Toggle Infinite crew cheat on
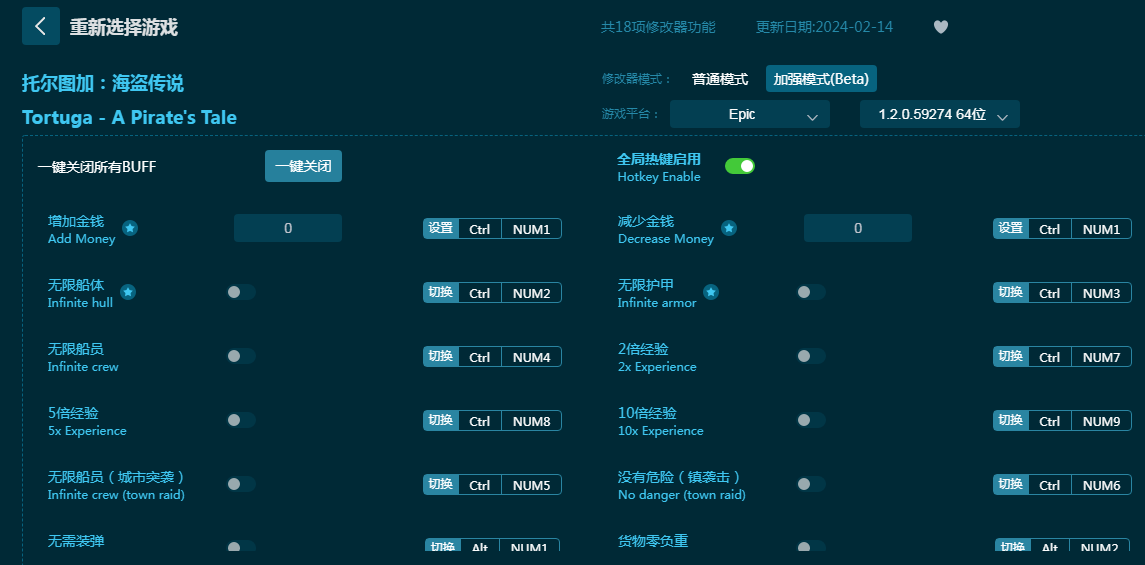Screen dimensions: 1145x565 240,356
